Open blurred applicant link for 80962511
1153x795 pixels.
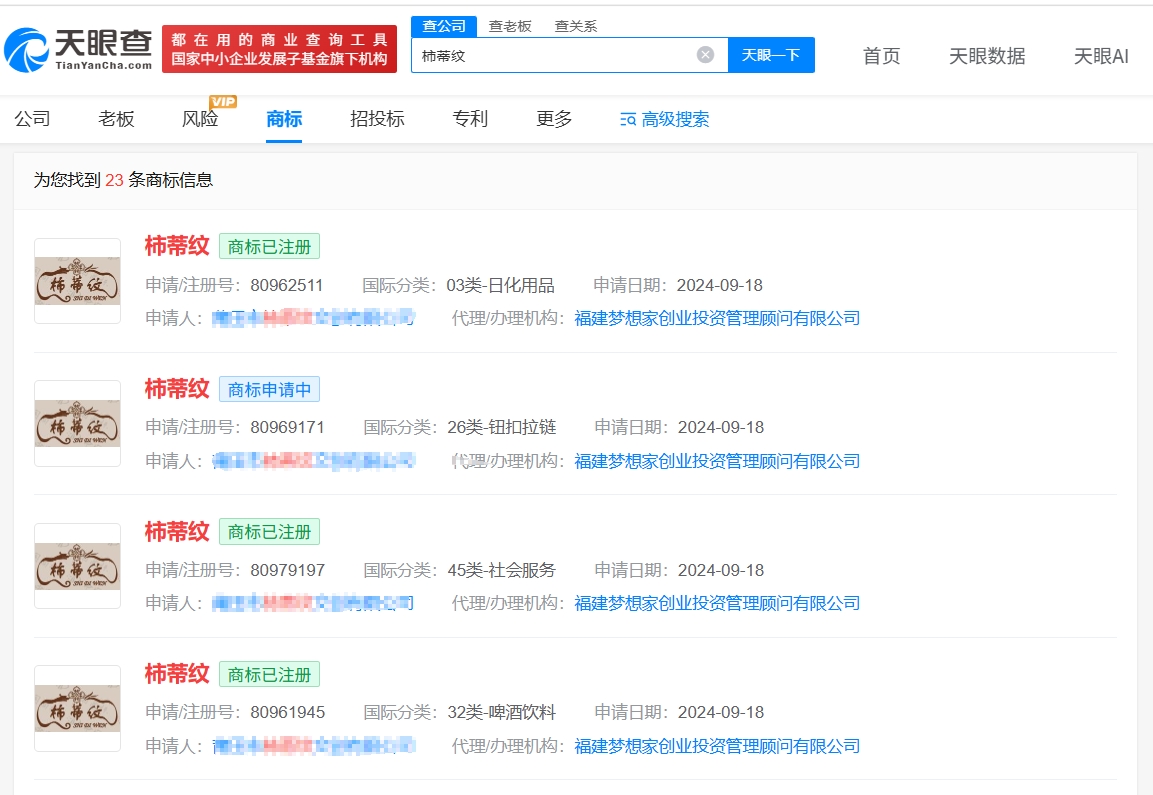[314, 318]
